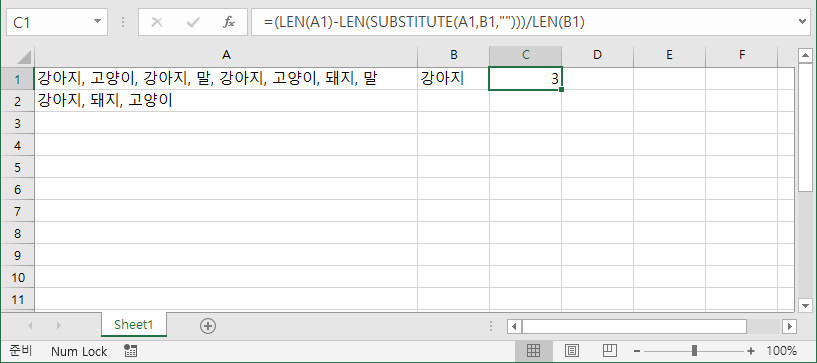Select the column D header
The height and width of the screenshot is (363, 817).
click(x=598, y=55)
